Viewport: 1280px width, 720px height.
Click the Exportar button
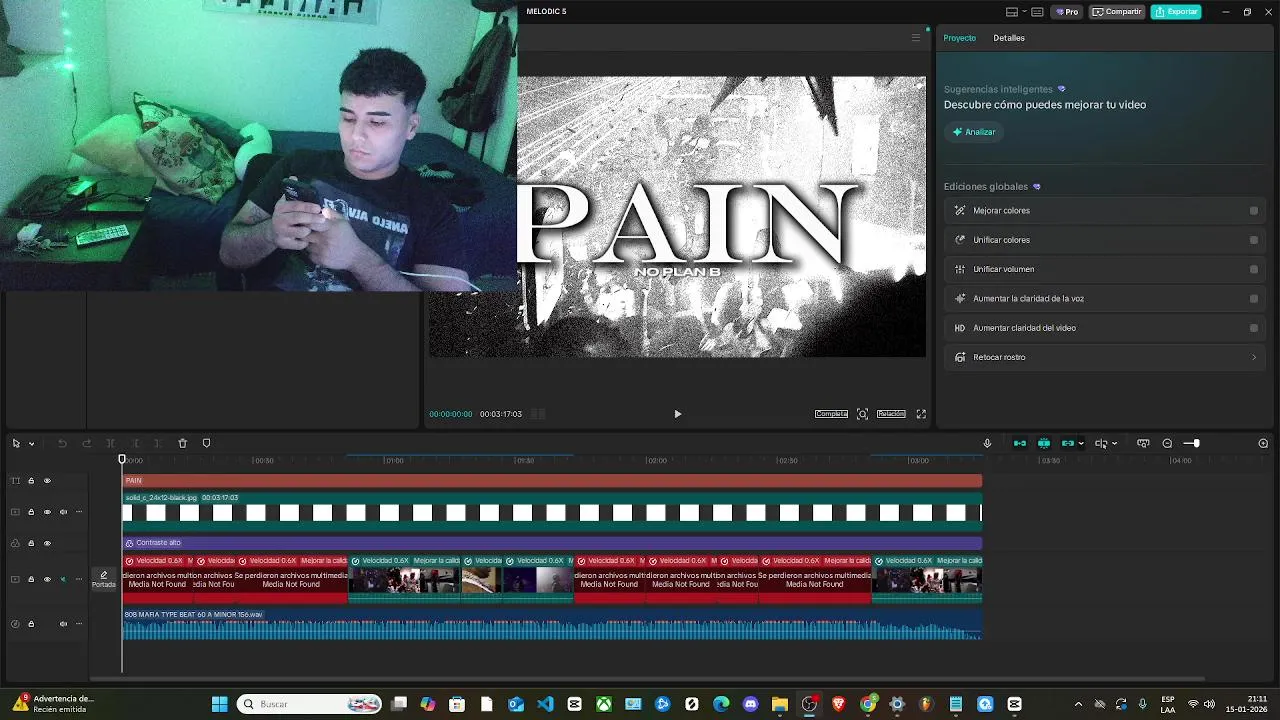(1176, 12)
